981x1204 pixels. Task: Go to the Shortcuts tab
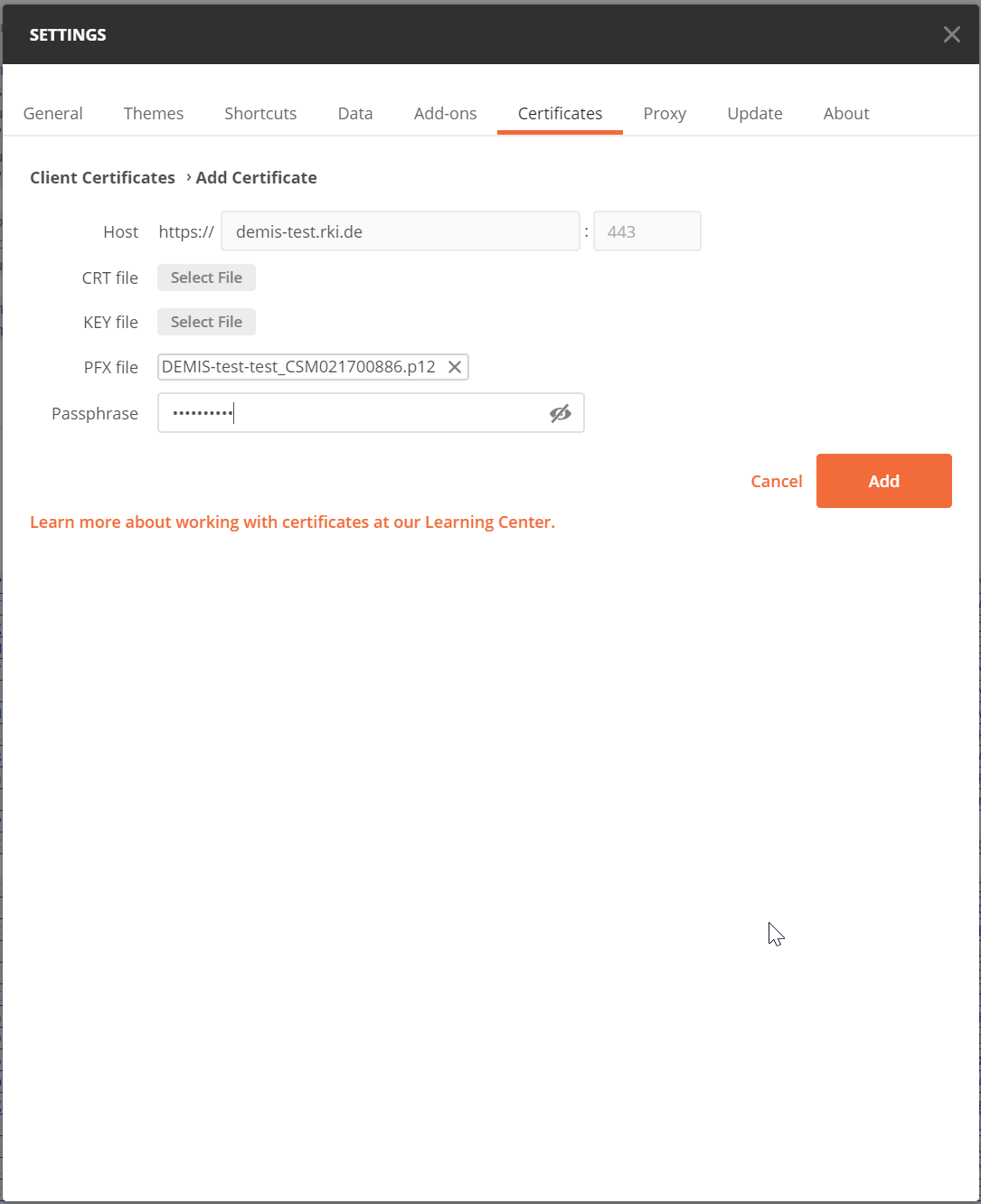260,113
